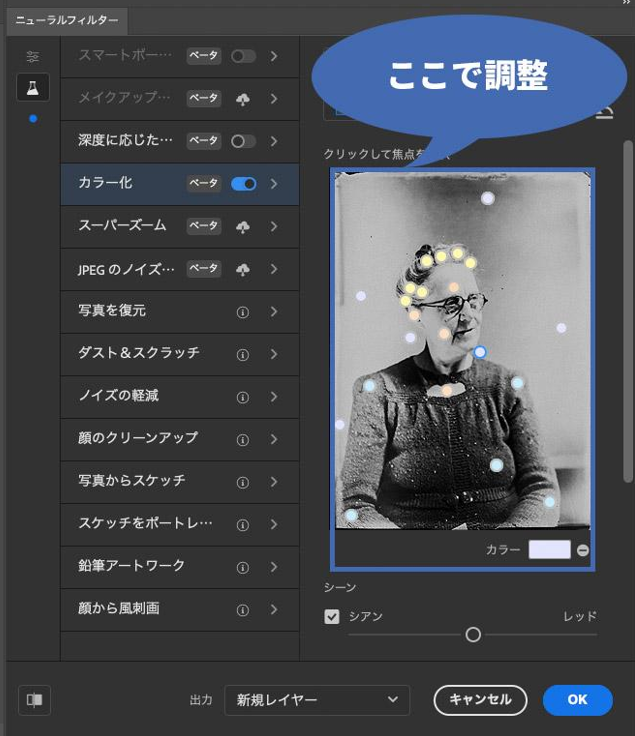The width and height of the screenshot is (635, 736).
Task: Show info for ノイズの軽減 filter
Action: coord(243,397)
